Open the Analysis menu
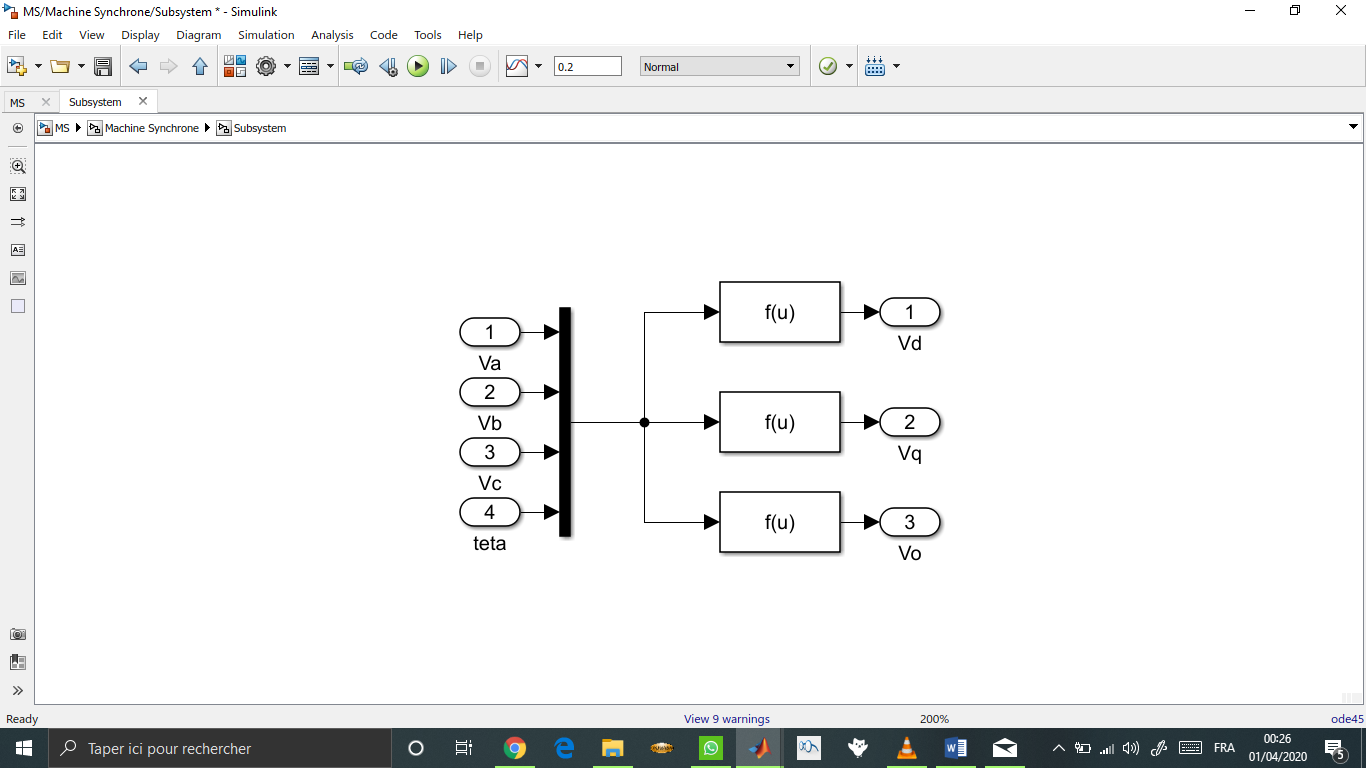1366x768 pixels. [x=332, y=34]
